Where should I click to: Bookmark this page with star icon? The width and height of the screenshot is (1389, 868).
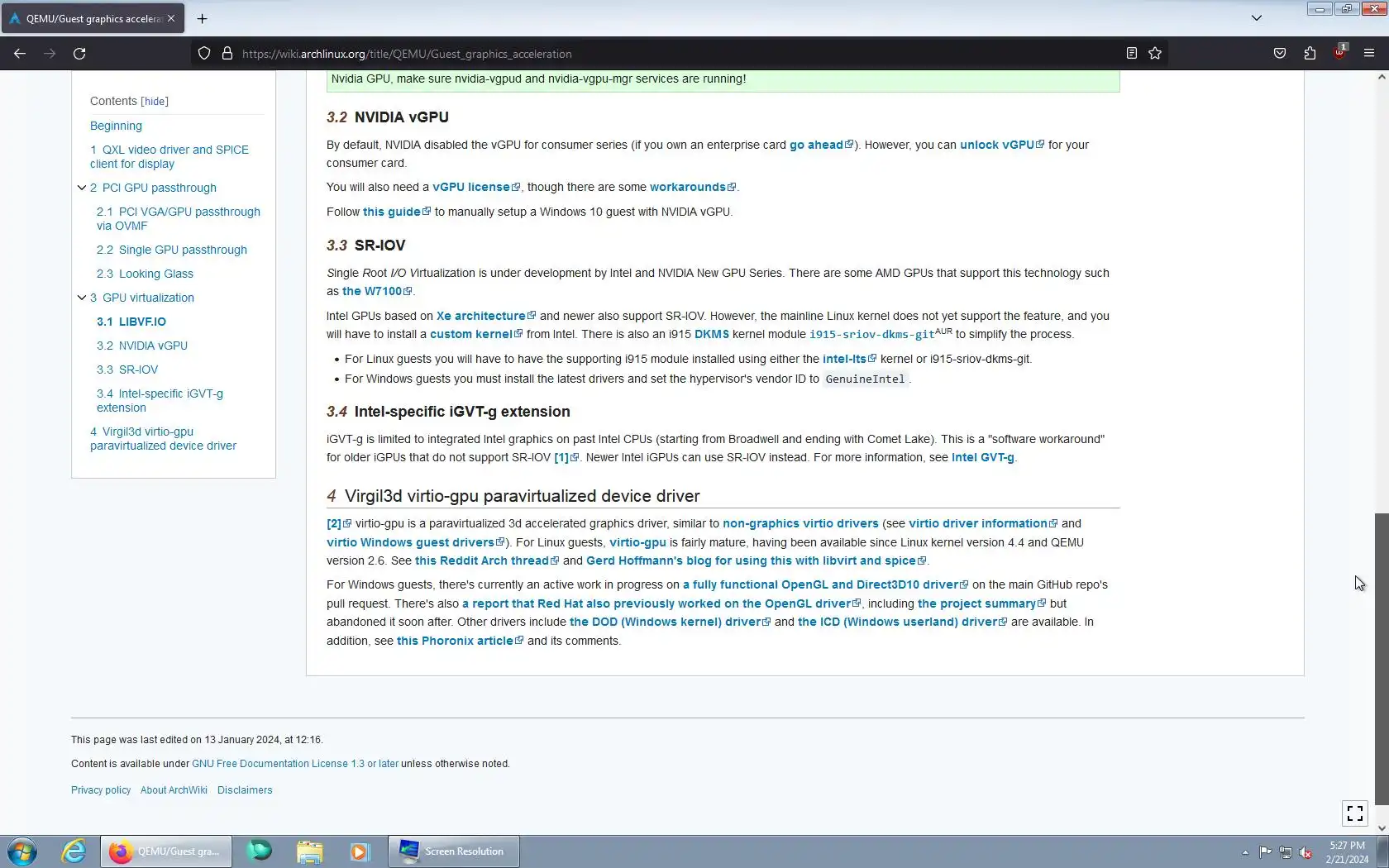pos(1155,54)
